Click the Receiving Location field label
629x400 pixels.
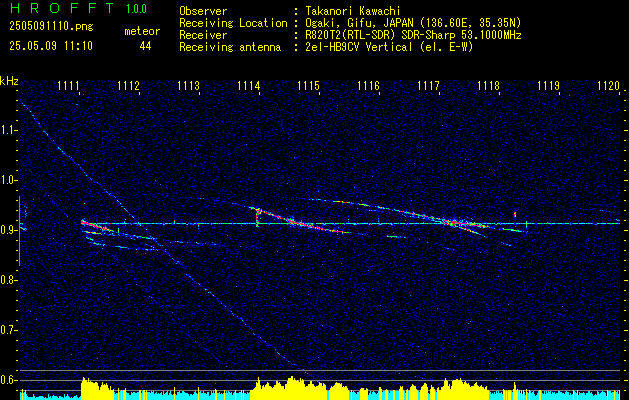point(233,23)
